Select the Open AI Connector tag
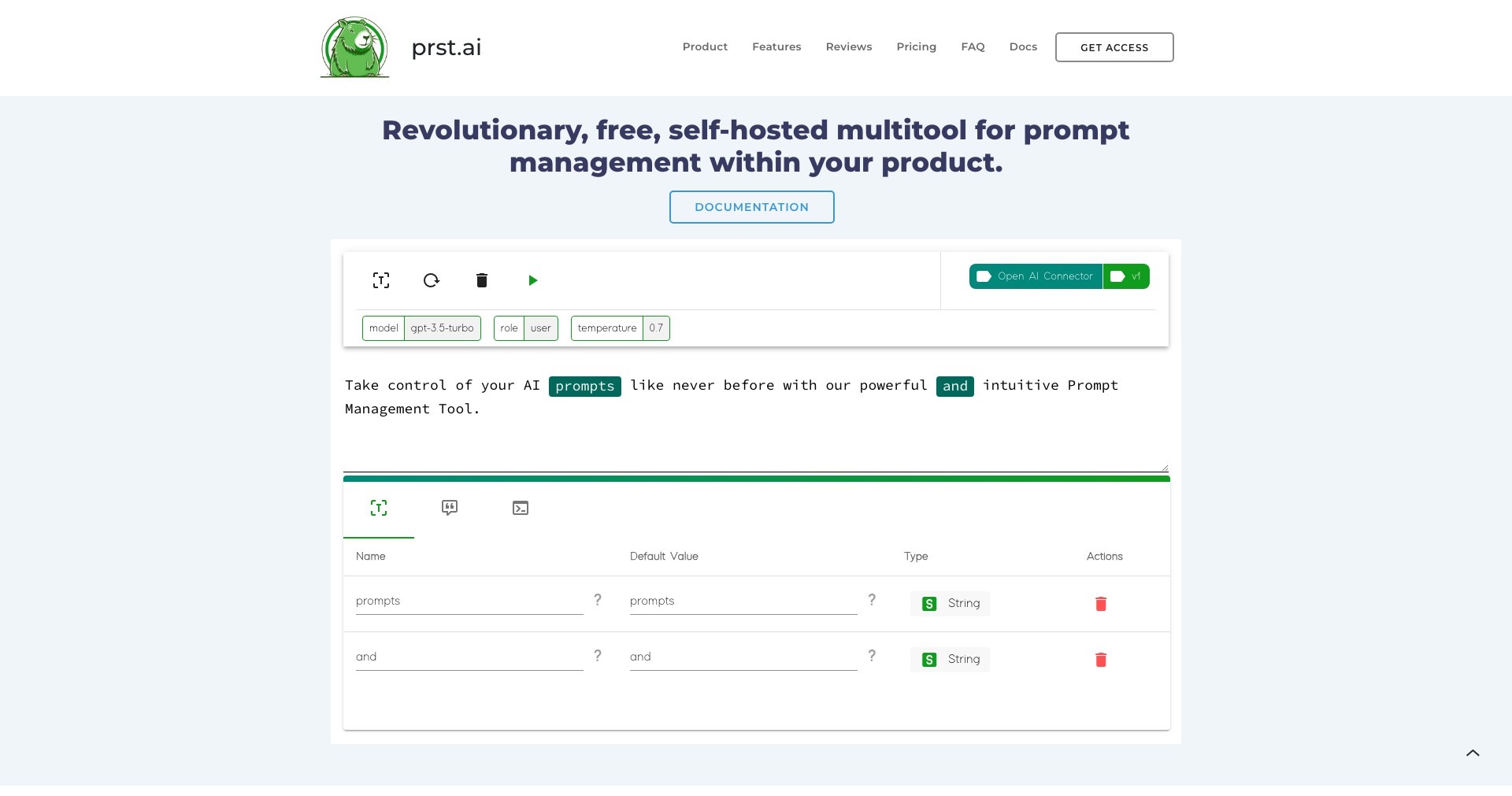The height and width of the screenshot is (796, 1512). (1036, 276)
